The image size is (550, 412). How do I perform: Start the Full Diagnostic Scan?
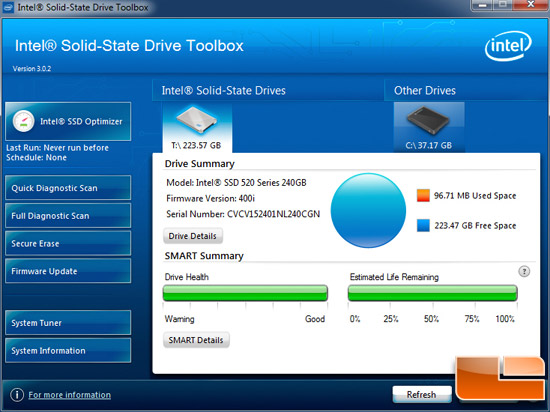(68, 216)
